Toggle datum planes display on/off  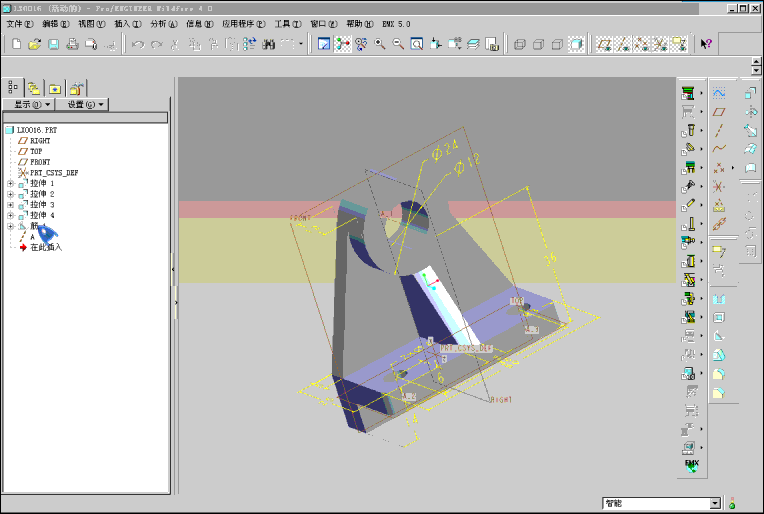click(x=604, y=44)
